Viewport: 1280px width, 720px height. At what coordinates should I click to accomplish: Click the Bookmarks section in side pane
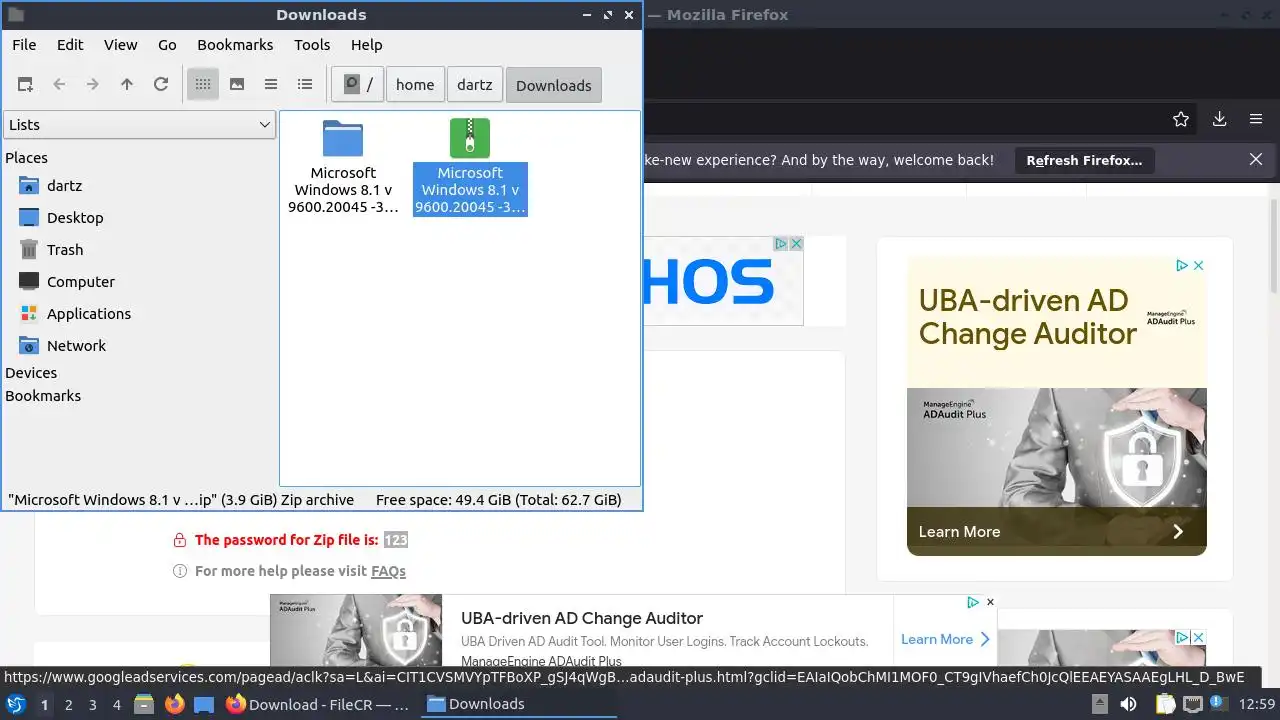pos(43,396)
